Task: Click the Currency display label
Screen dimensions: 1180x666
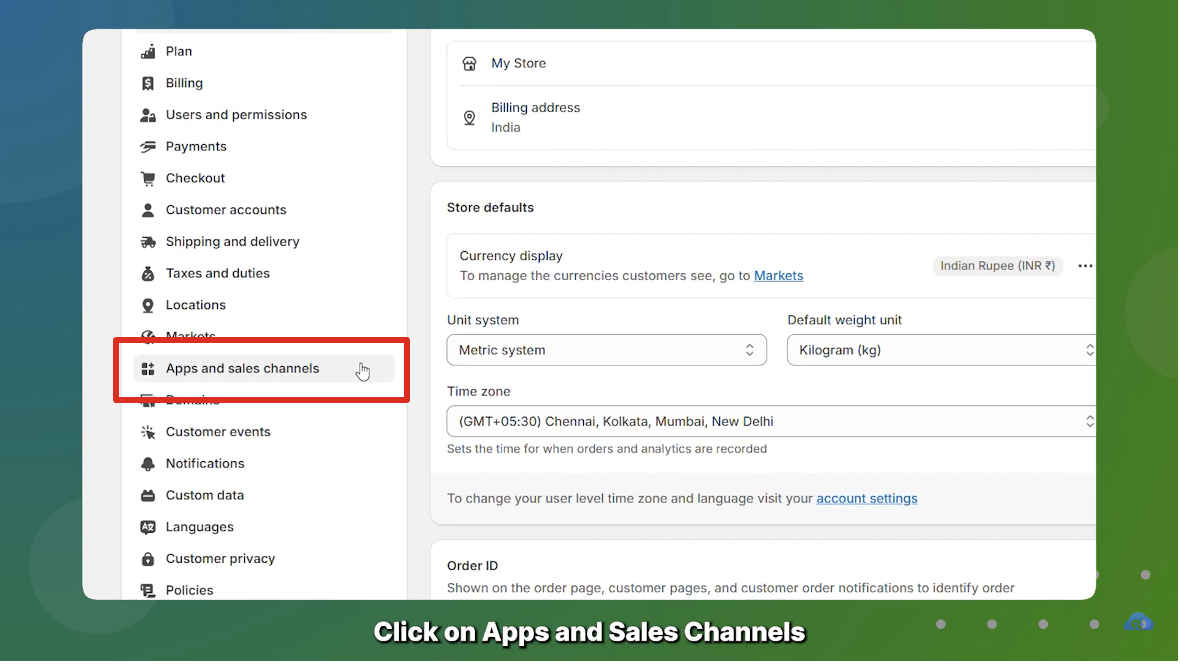Action: tap(511, 256)
